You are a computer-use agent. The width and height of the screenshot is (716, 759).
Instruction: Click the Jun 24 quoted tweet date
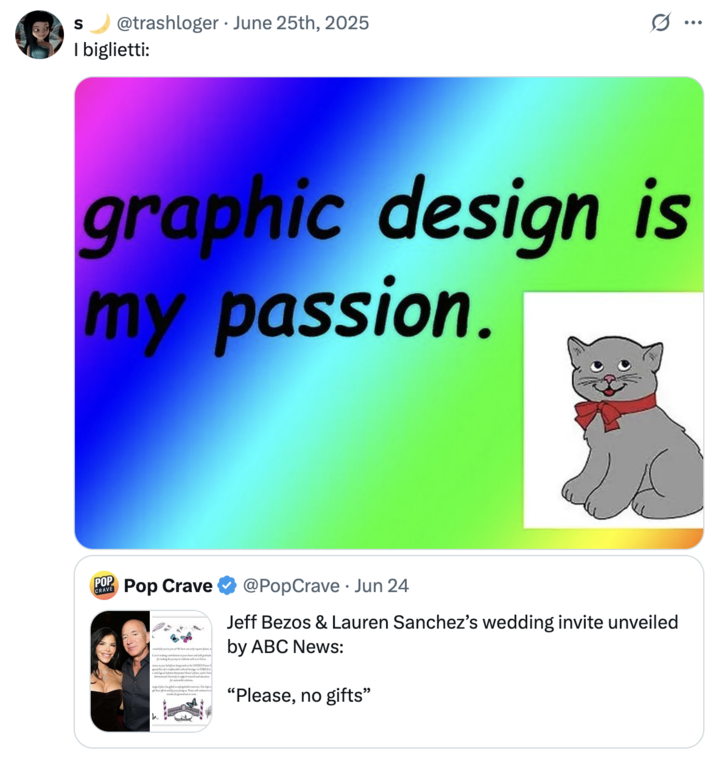coord(381,586)
